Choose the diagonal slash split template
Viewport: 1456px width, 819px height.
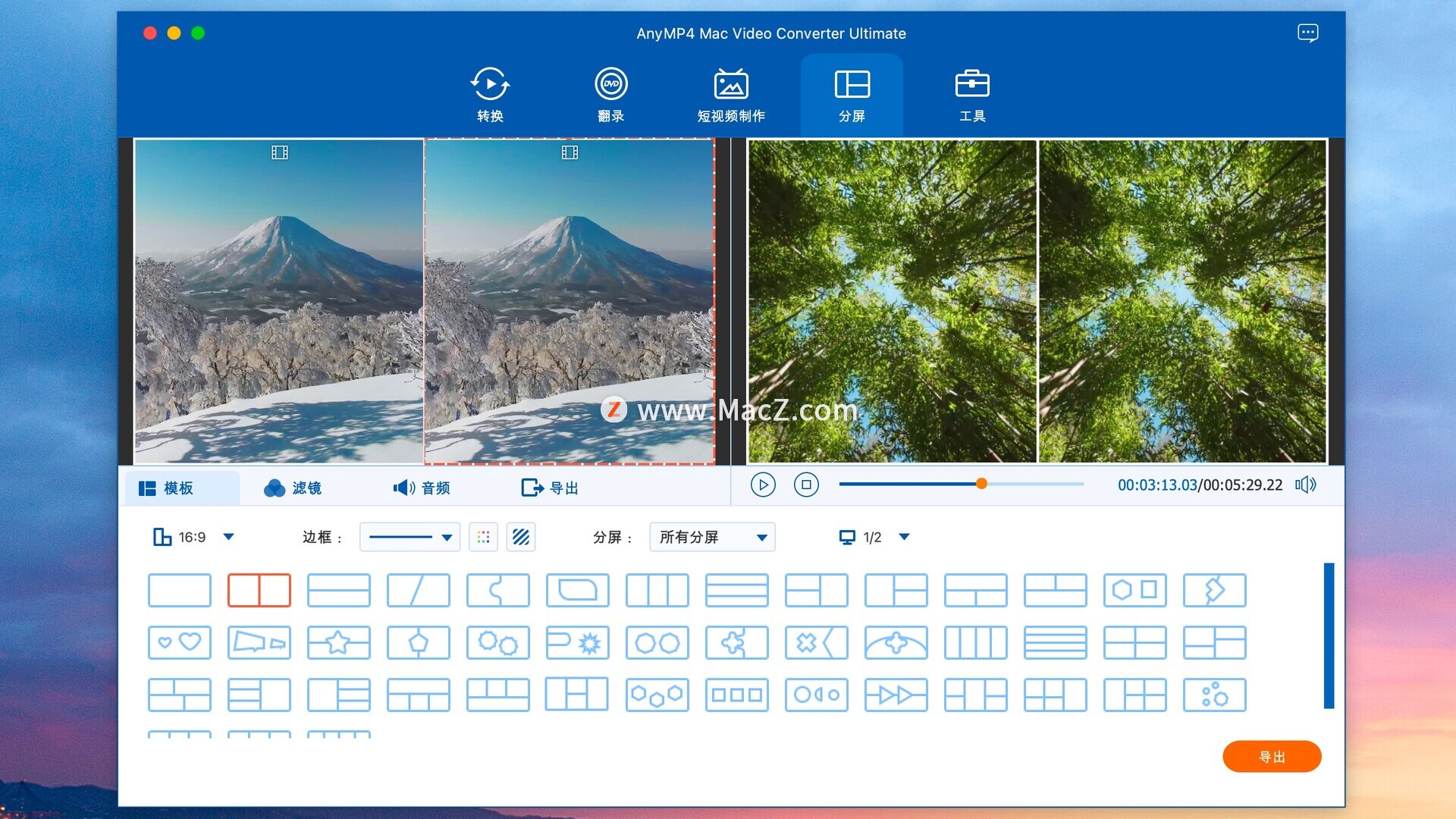[419, 590]
